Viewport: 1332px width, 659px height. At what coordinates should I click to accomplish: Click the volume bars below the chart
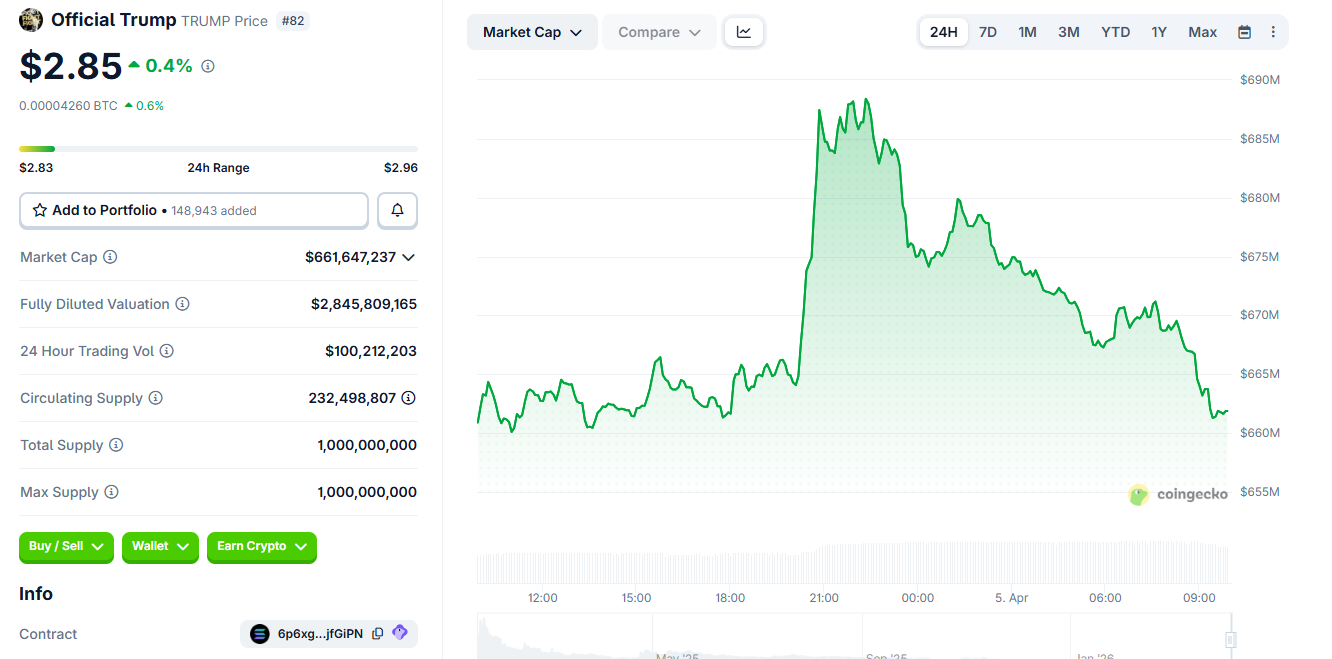[850, 562]
